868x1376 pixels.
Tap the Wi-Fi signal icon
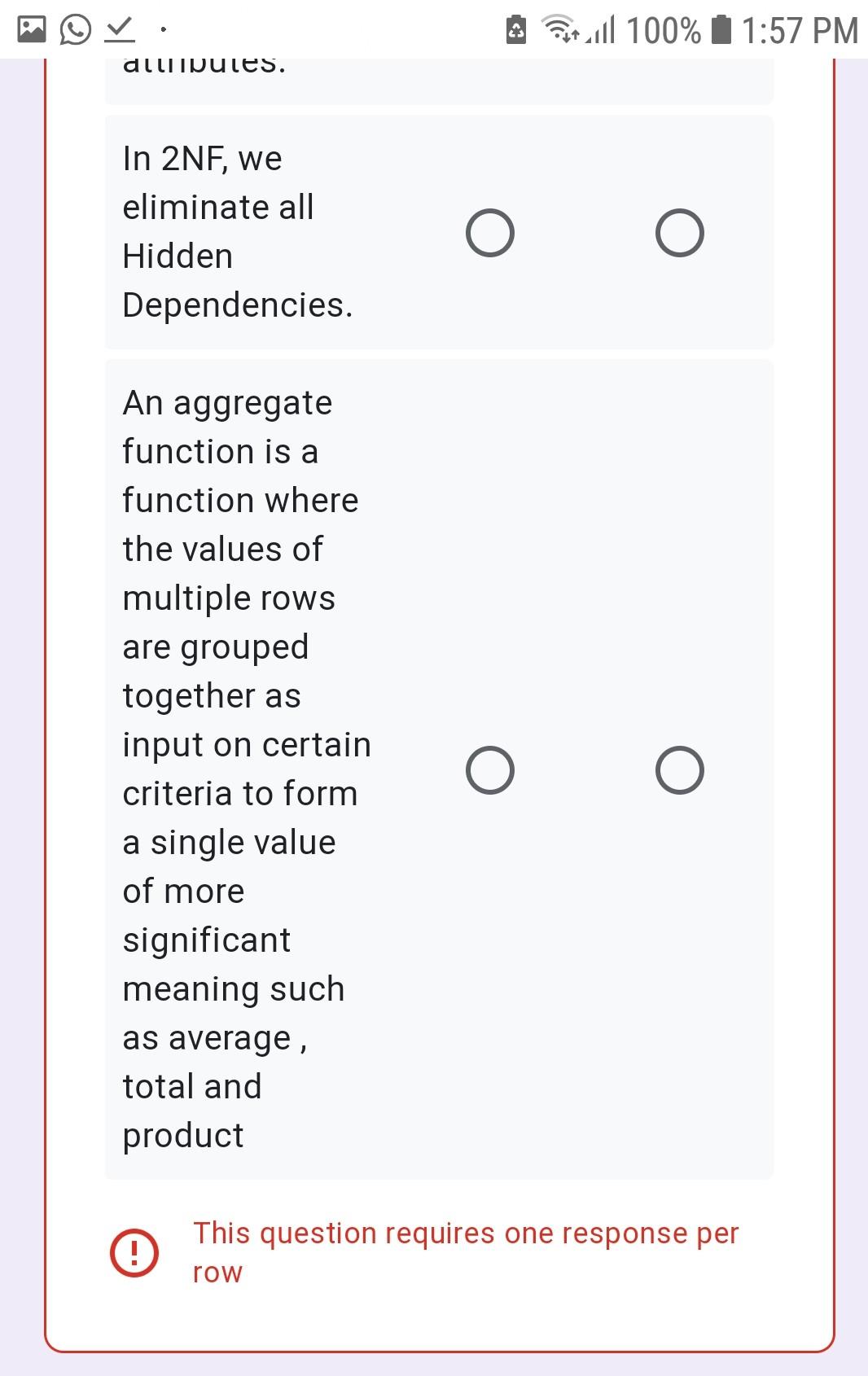pyautogui.click(x=561, y=30)
